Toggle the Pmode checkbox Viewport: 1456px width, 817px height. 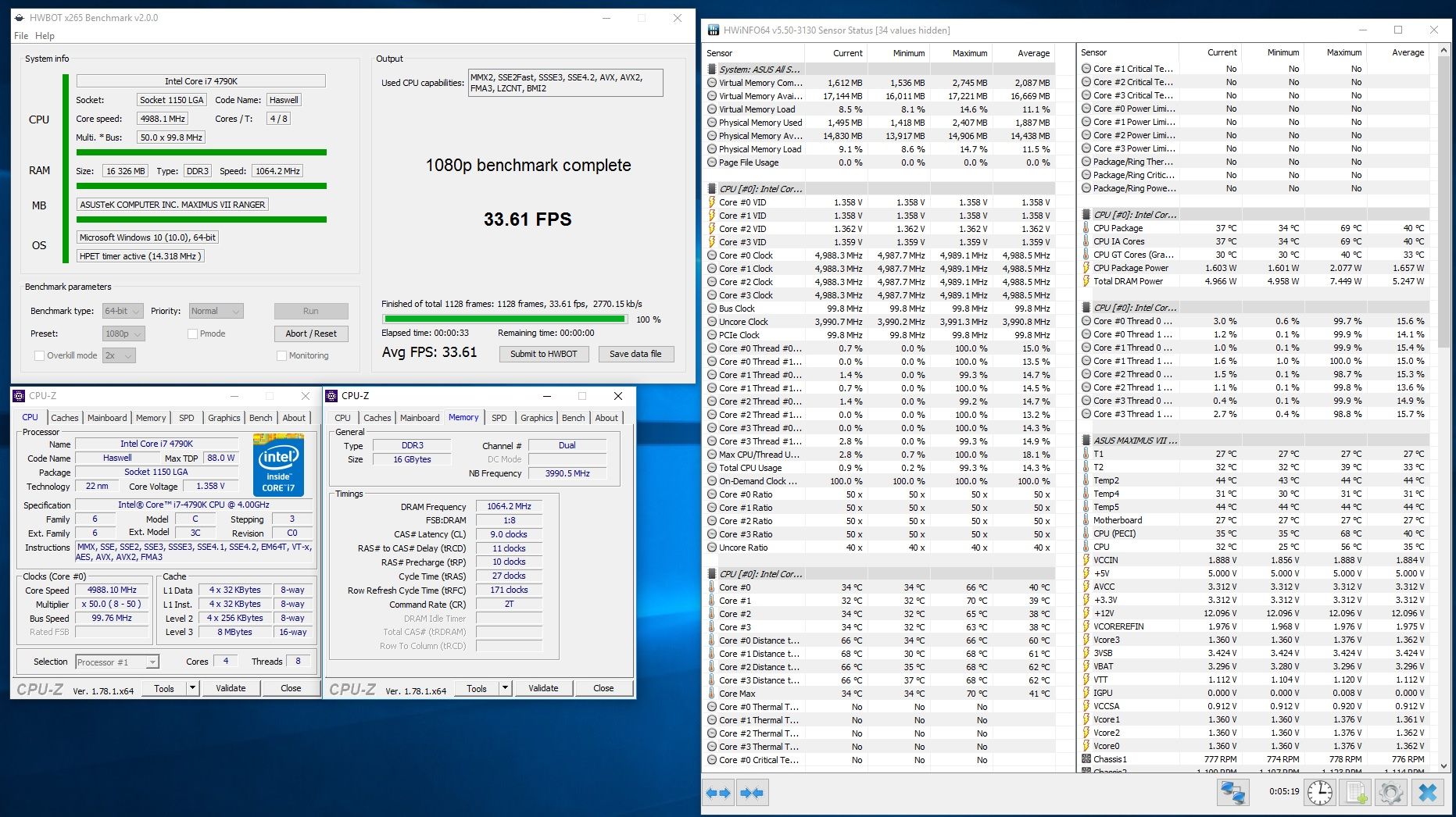coord(192,334)
